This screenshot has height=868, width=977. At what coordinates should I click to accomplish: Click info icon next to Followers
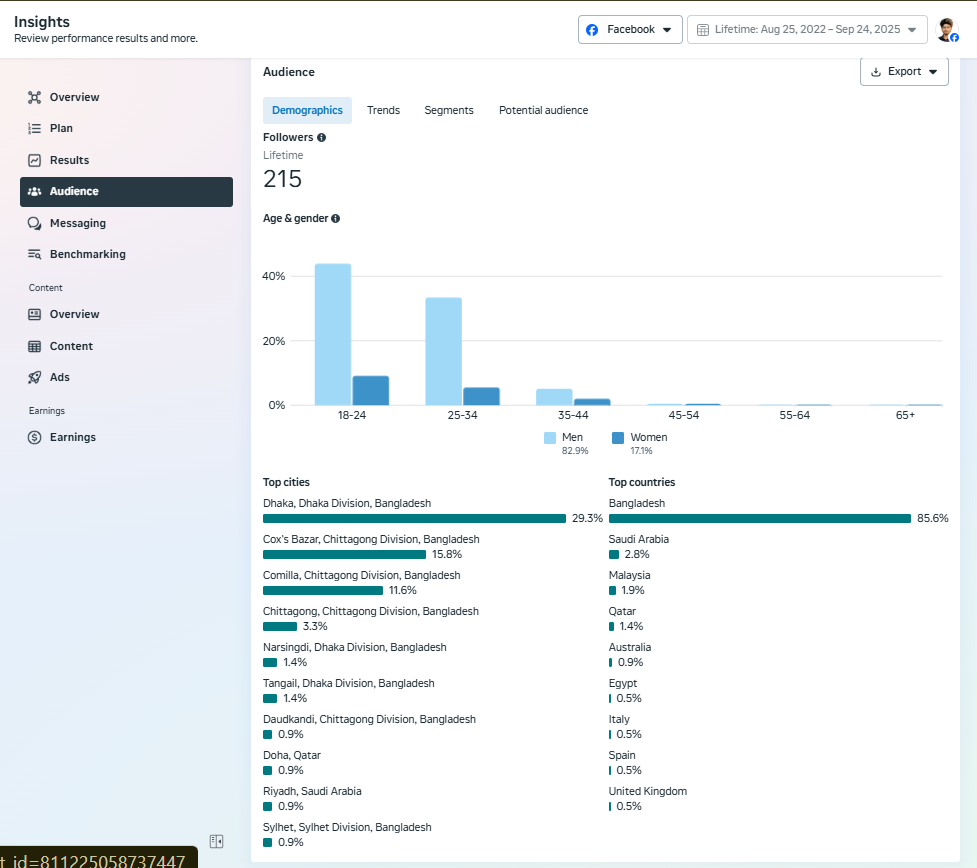(321, 137)
